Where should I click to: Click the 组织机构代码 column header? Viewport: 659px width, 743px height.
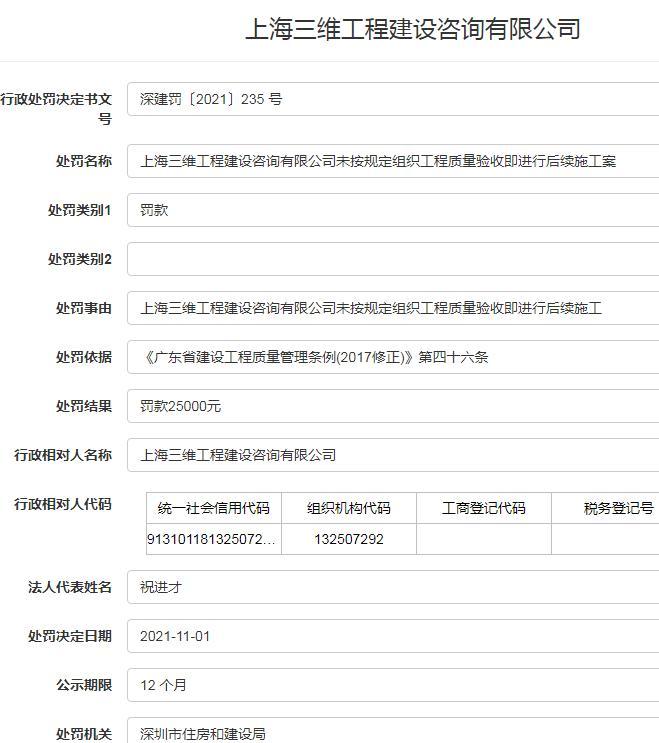pyautogui.click(x=349, y=508)
